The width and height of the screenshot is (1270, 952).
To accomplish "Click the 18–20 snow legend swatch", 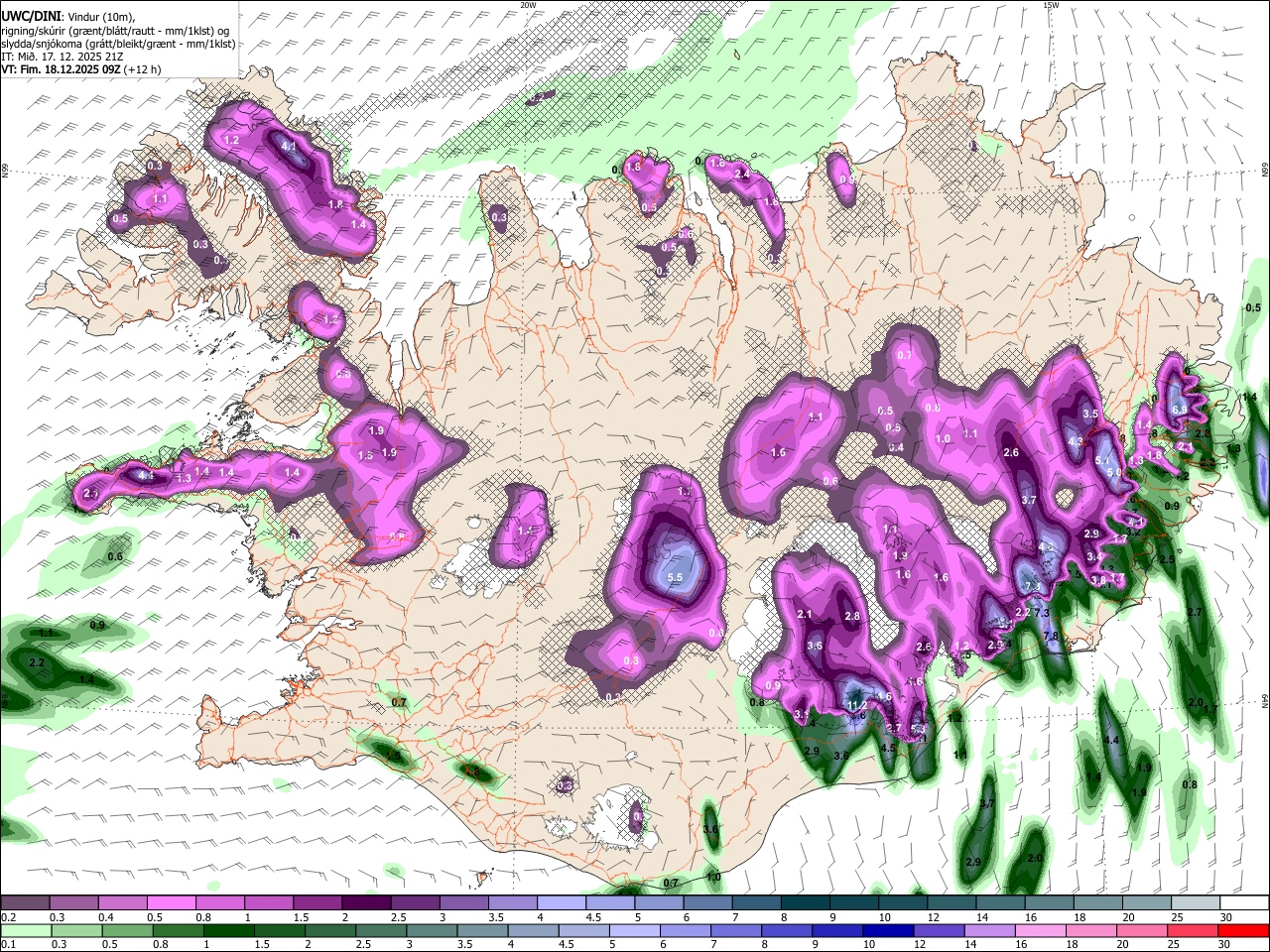I will click(x=1097, y=903).
